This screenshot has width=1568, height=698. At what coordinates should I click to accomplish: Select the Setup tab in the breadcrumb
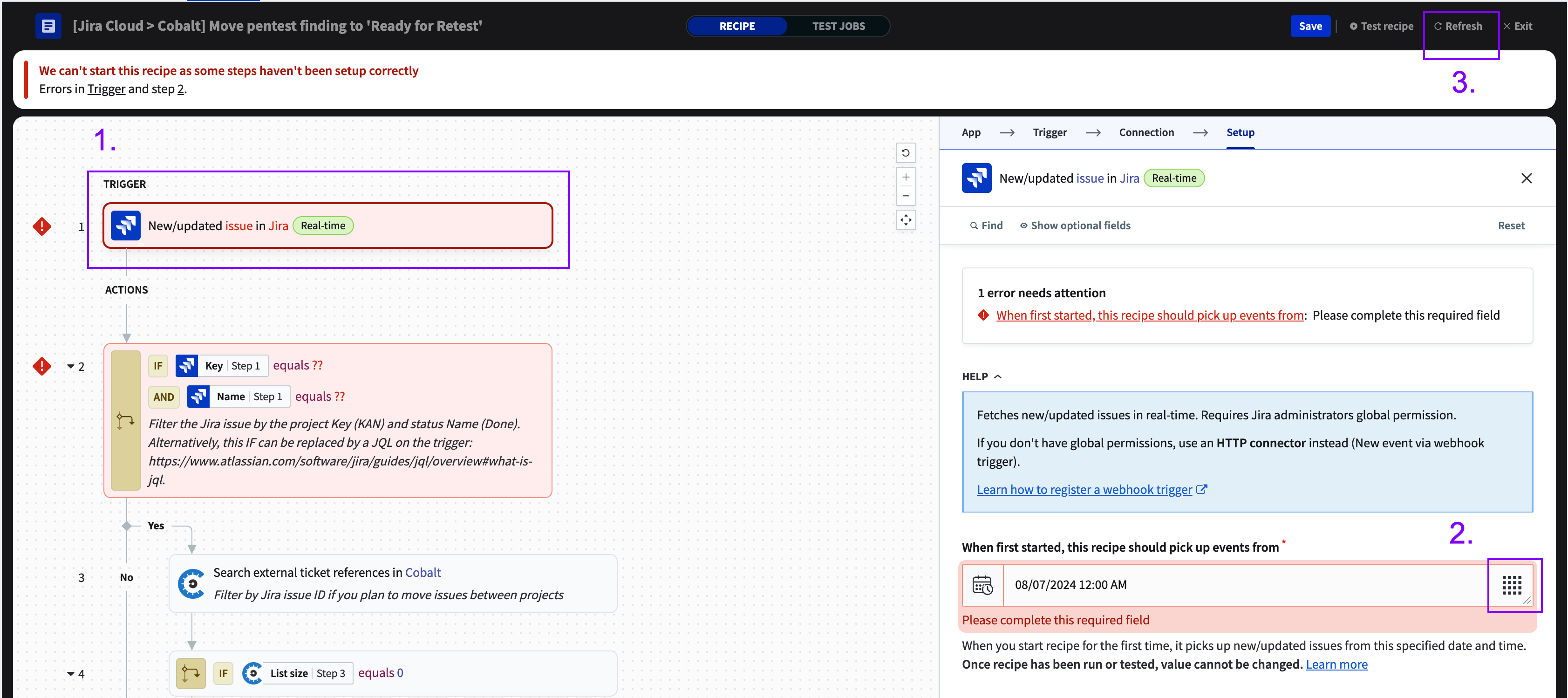1240,132
